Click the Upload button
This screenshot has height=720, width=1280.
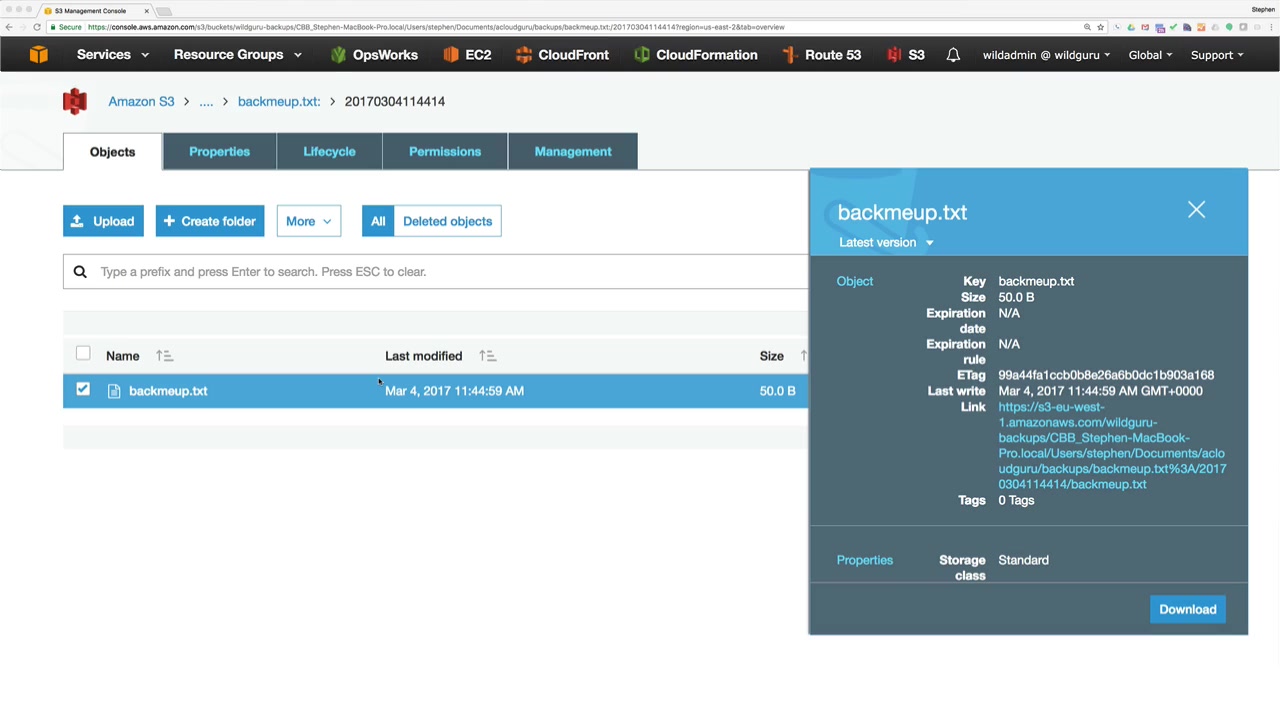point(103,221)
